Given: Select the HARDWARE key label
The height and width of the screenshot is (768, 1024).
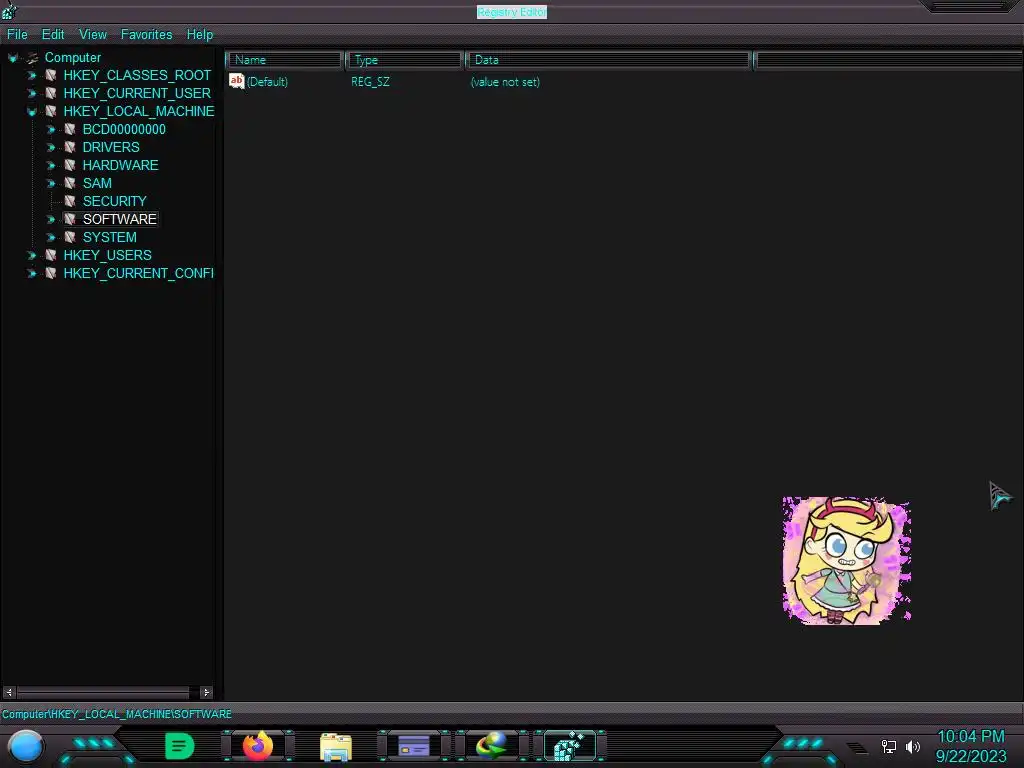Looking at the screenshot, I should [x=120, y=165].
